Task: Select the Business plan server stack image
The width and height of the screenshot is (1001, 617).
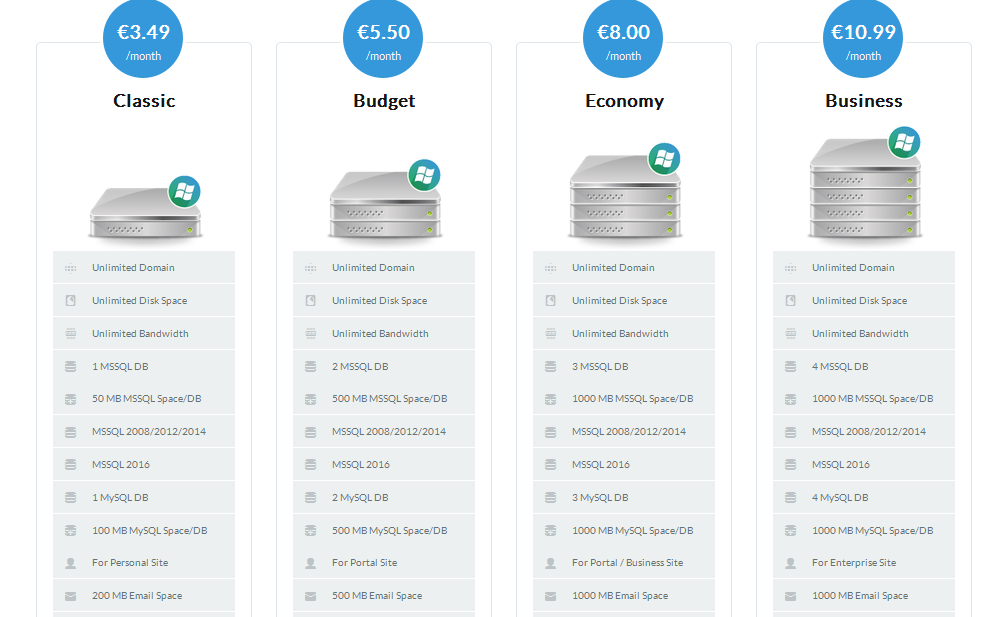Action: (865, 188)
